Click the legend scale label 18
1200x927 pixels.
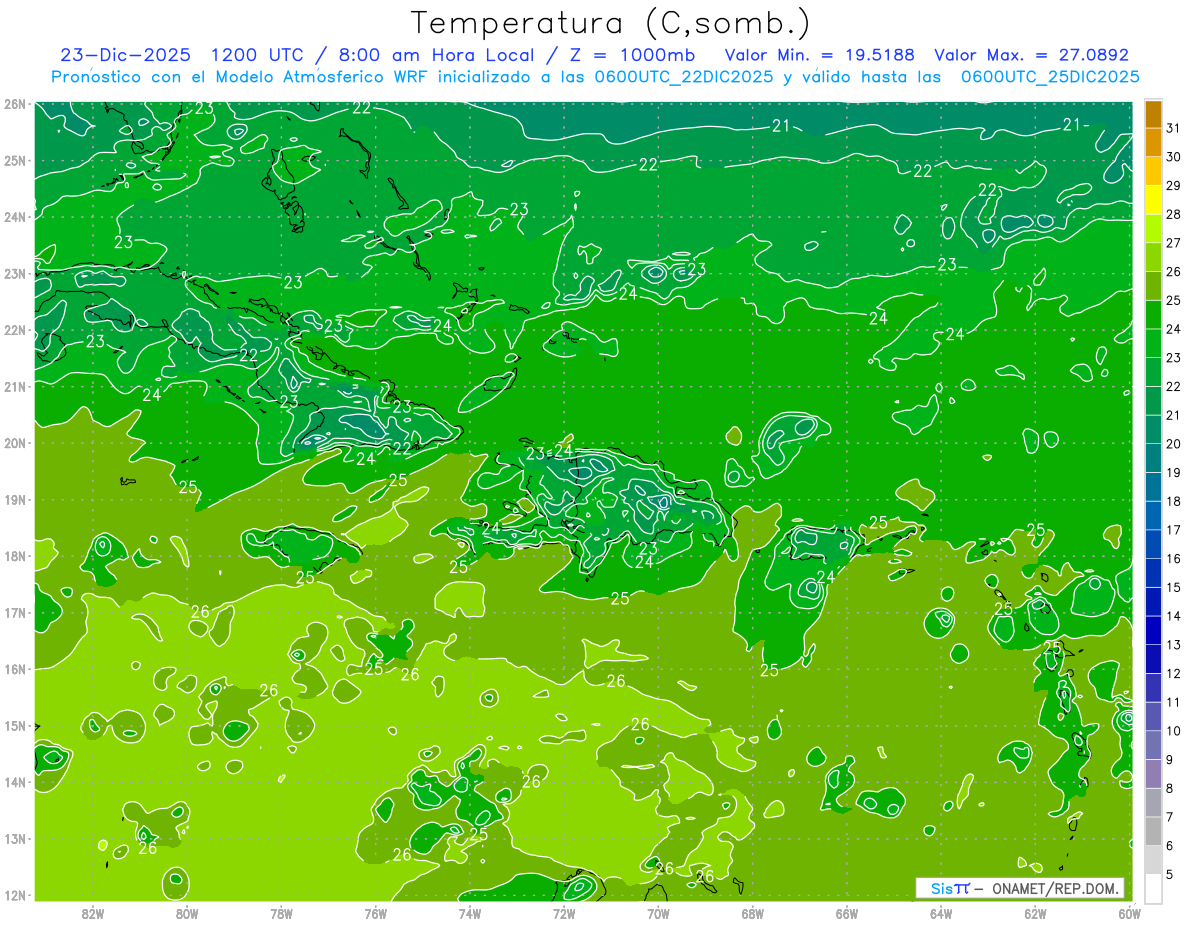coord(1174,501)
